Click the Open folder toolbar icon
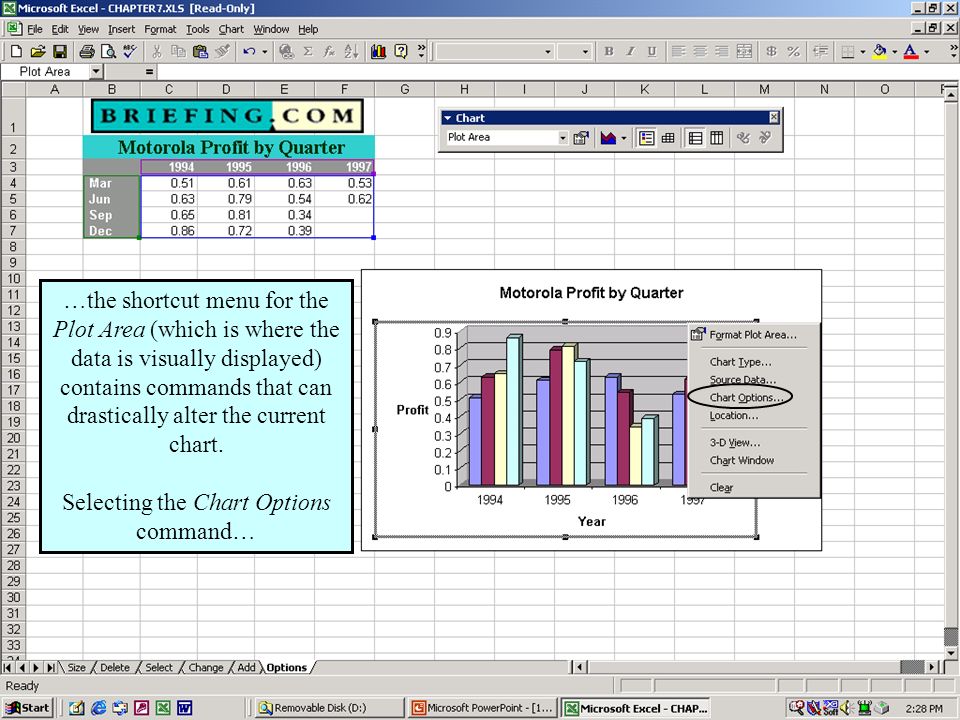 tap(38, 51)
